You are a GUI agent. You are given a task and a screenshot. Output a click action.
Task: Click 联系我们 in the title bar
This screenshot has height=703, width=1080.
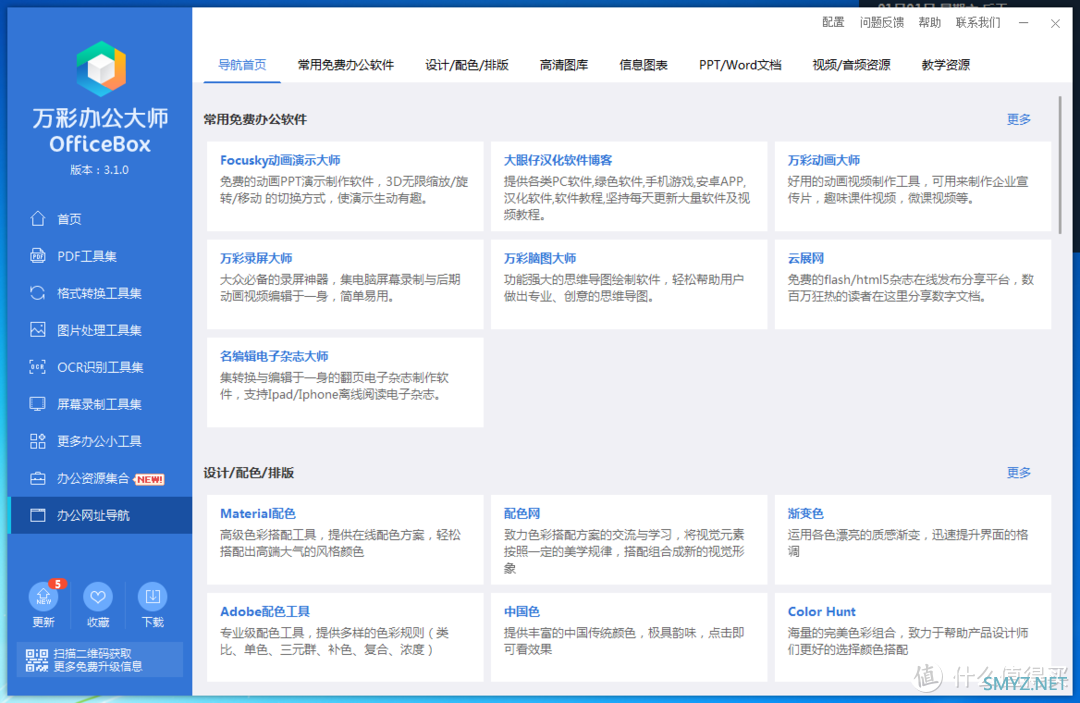coord(978,23)
